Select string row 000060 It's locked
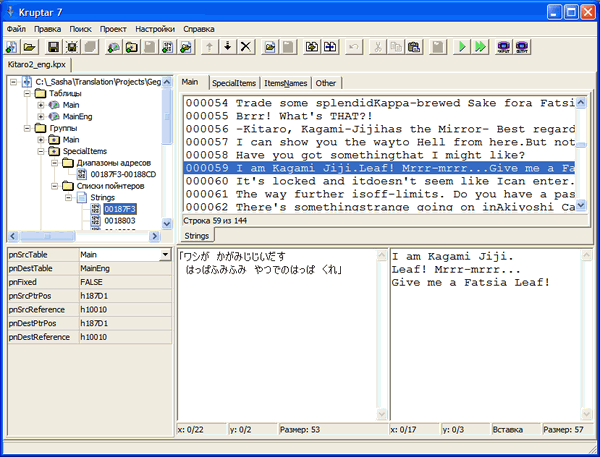600x457 pixels. pyautogui.click(x=379, y=181)
